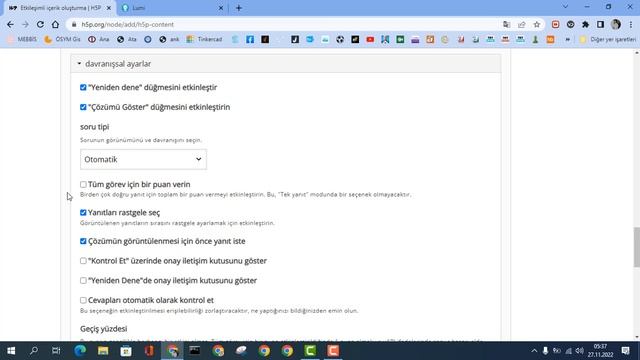Open File Explorer from the taskbar
This screenshot has width=640, height=360.
[103, 351]
